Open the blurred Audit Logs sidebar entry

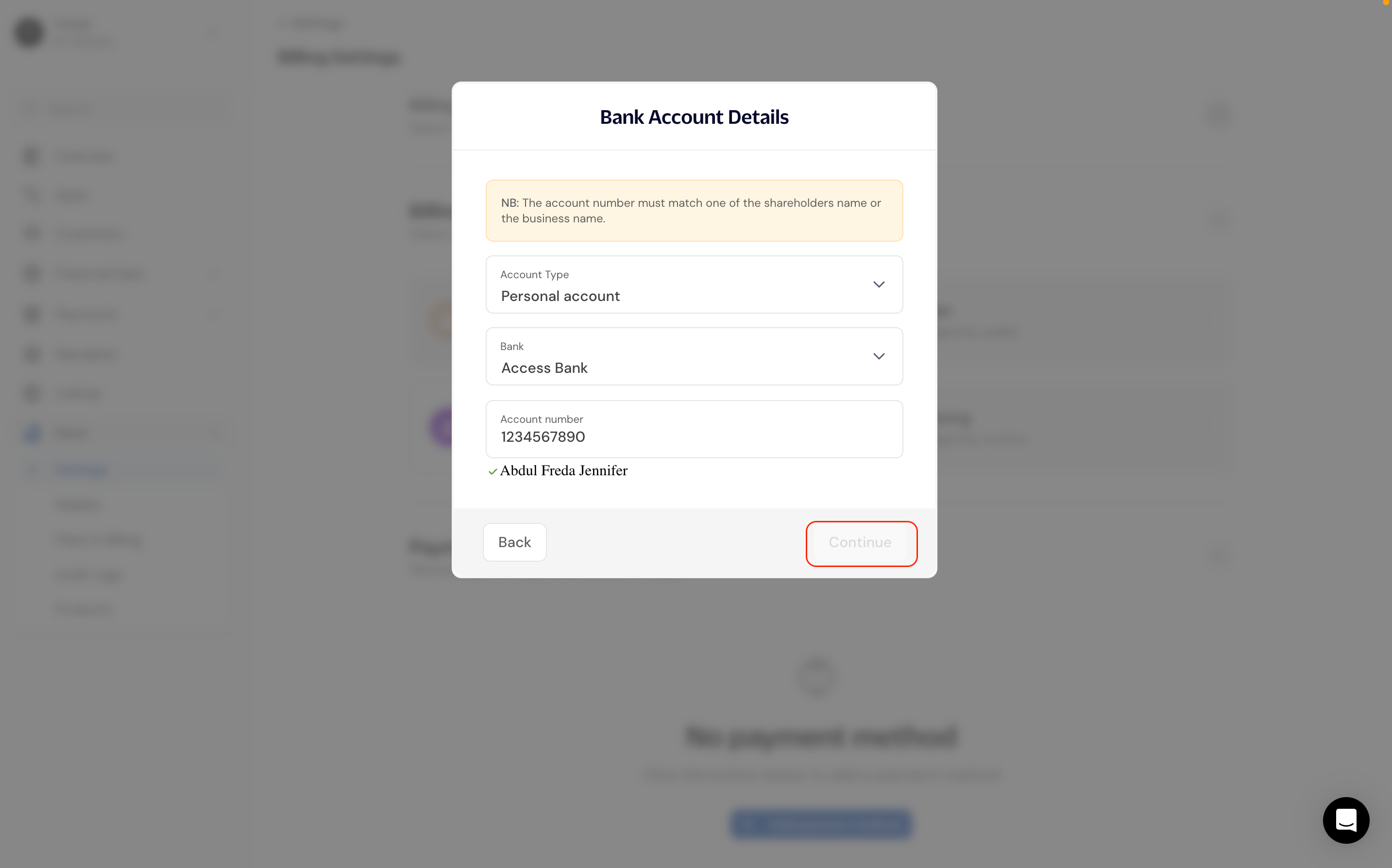pyautogui.click(x=88, y=575)
